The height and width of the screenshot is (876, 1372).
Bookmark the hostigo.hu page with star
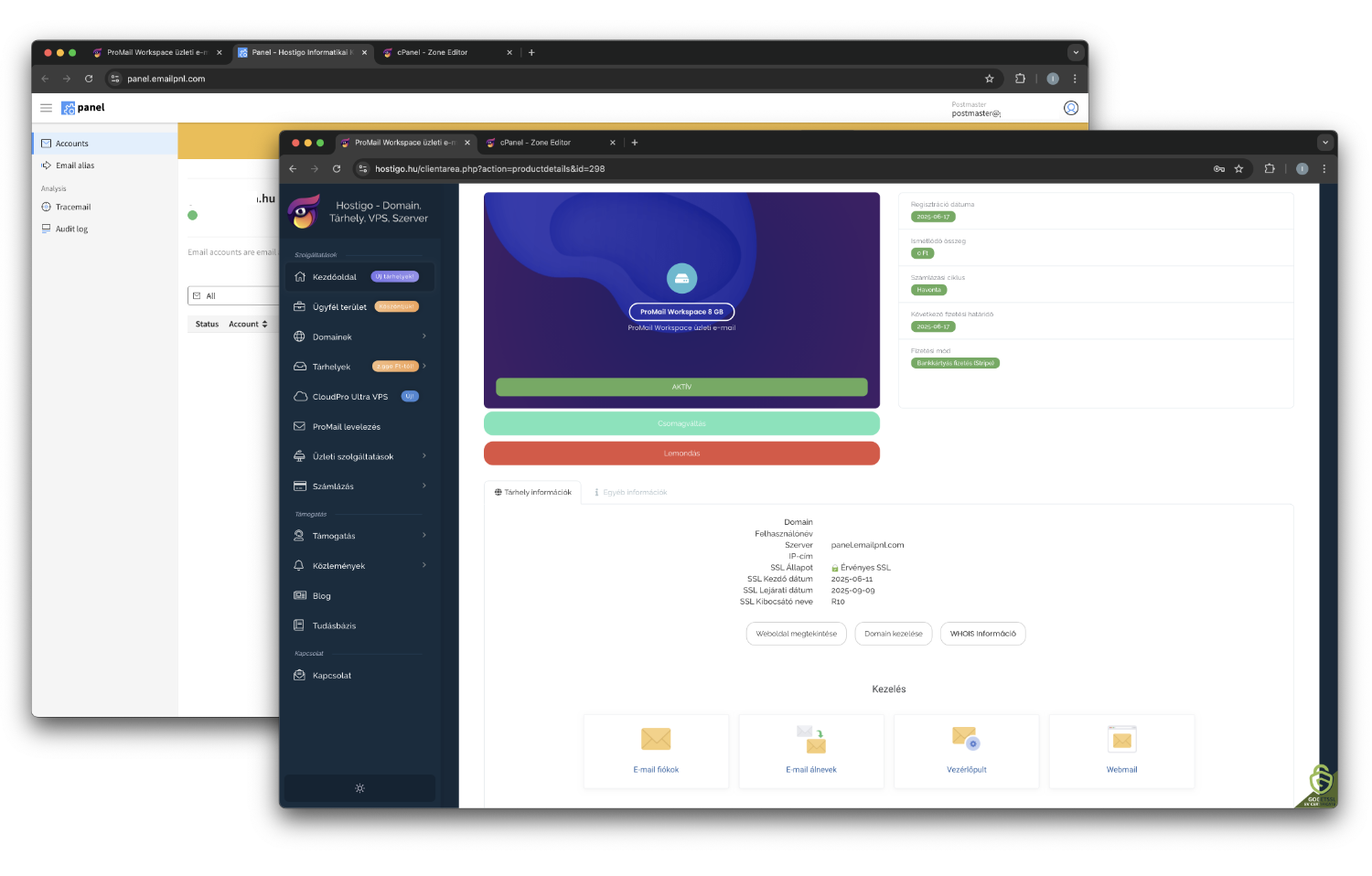click(x=1239, y=169)
